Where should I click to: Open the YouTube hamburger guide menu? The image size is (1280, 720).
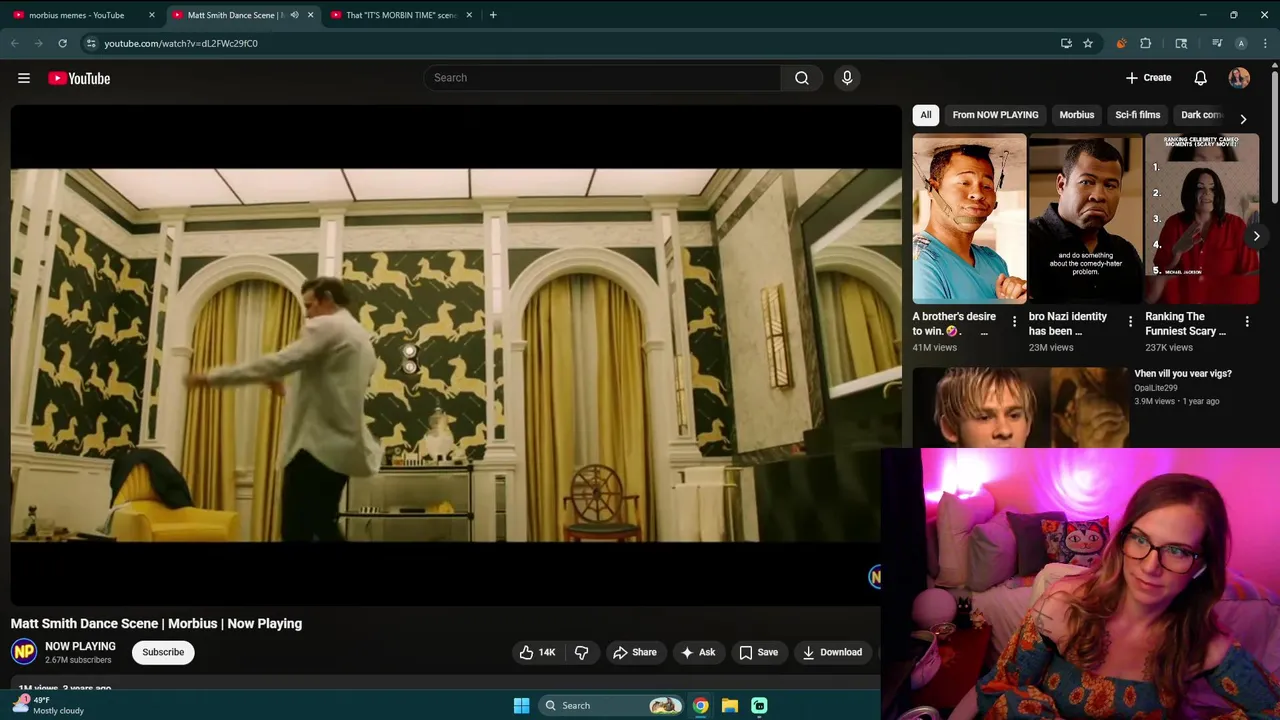coord(24,78)
